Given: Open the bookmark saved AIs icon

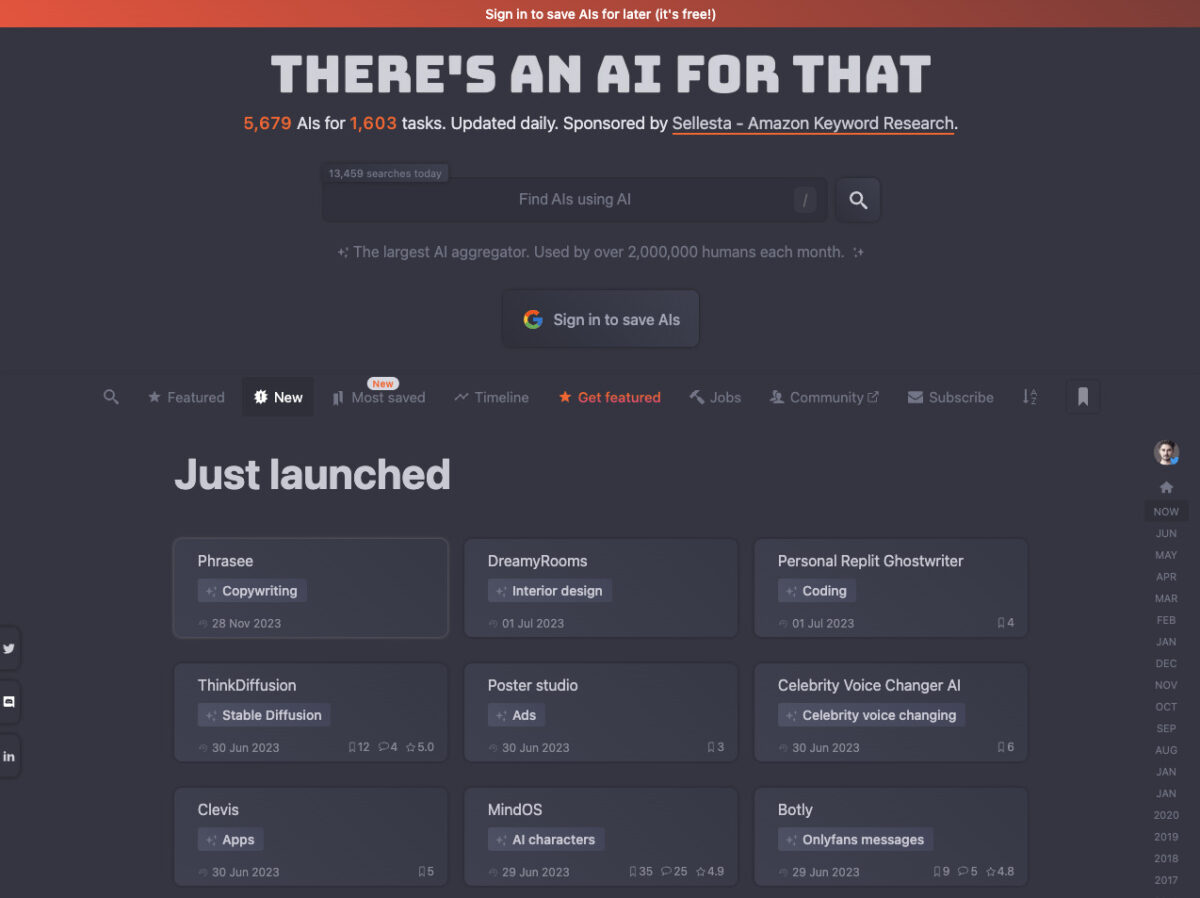Looking at the screenshot, I should [1083, 397].
